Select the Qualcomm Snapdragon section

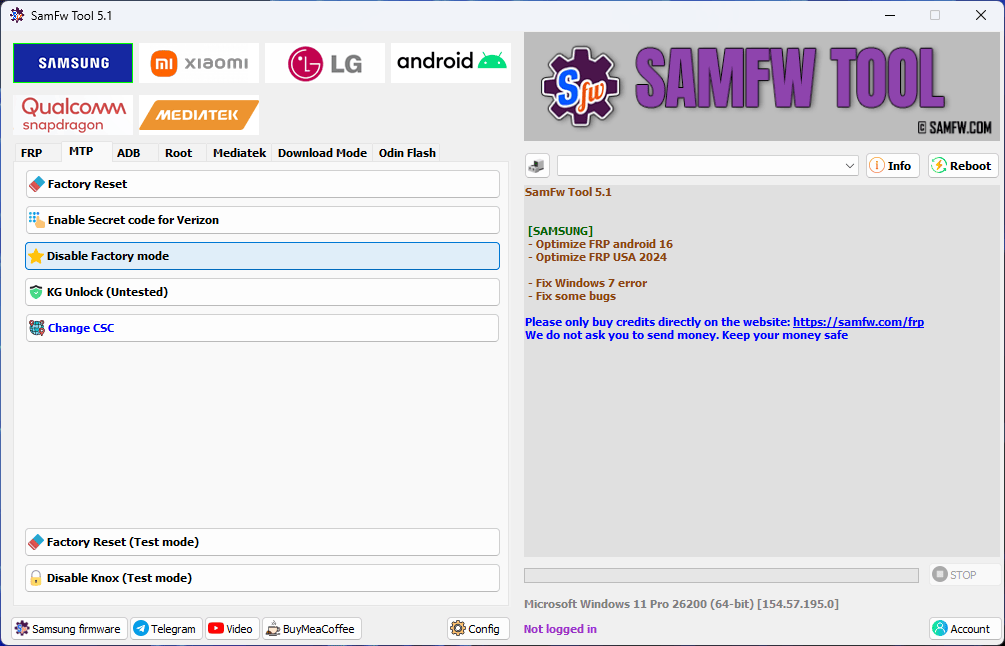click(x=72, y=114)
